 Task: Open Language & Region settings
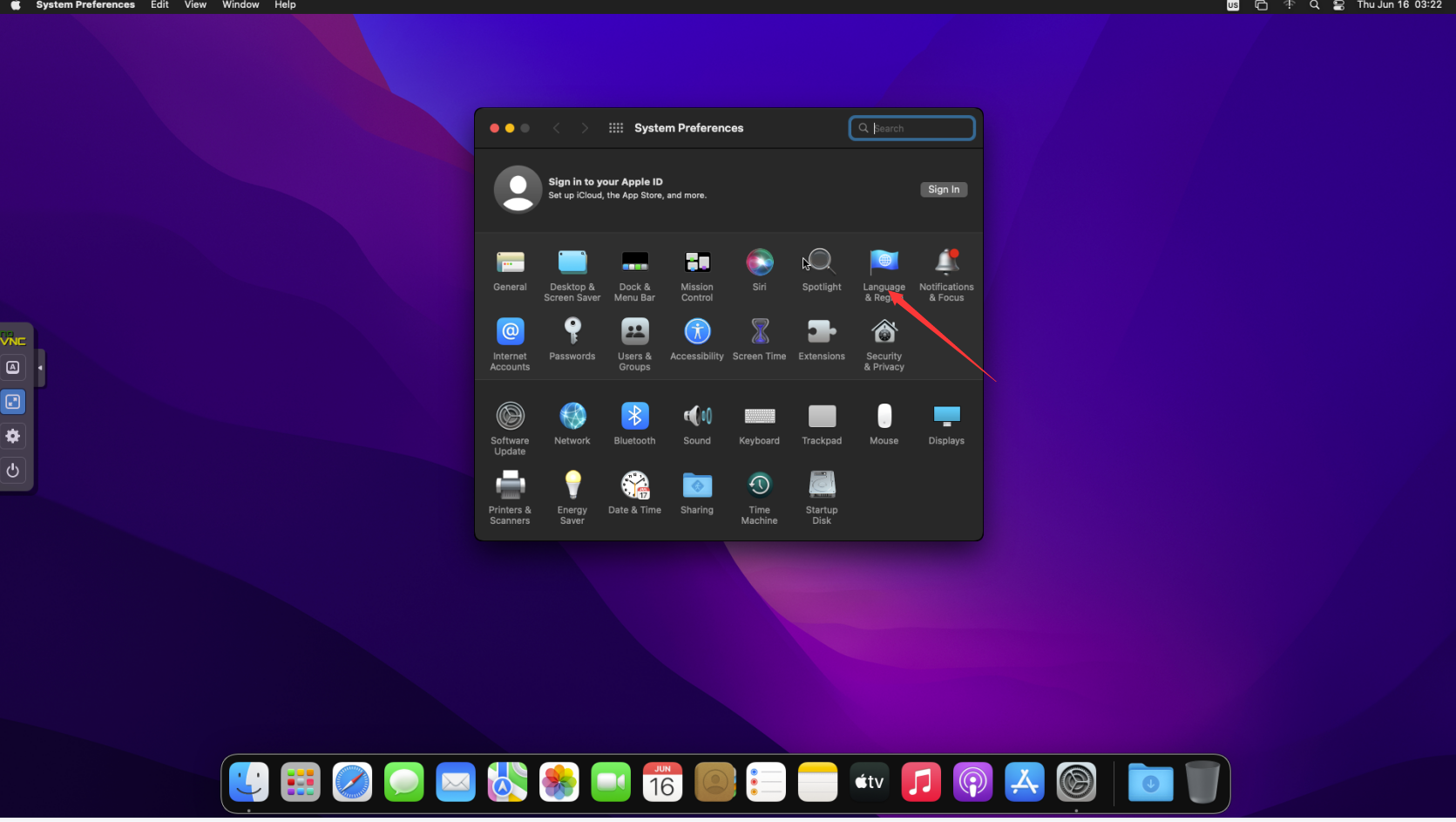pyautogui.click(x=884, y=275)
